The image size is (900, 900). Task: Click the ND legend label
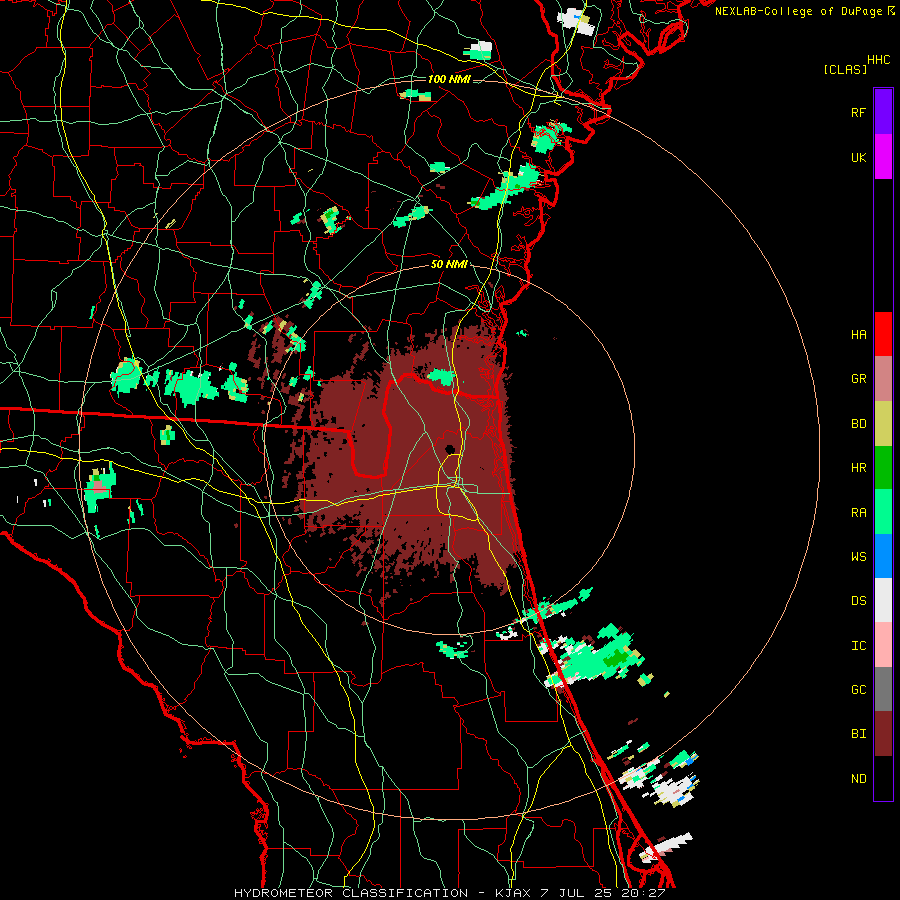pyautogui.click(x=858, y=778)
